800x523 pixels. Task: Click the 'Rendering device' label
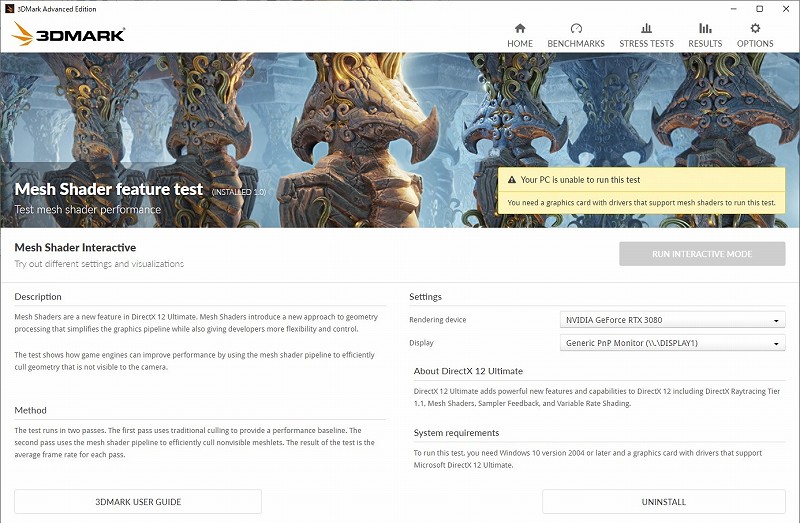tap(437, 320)
